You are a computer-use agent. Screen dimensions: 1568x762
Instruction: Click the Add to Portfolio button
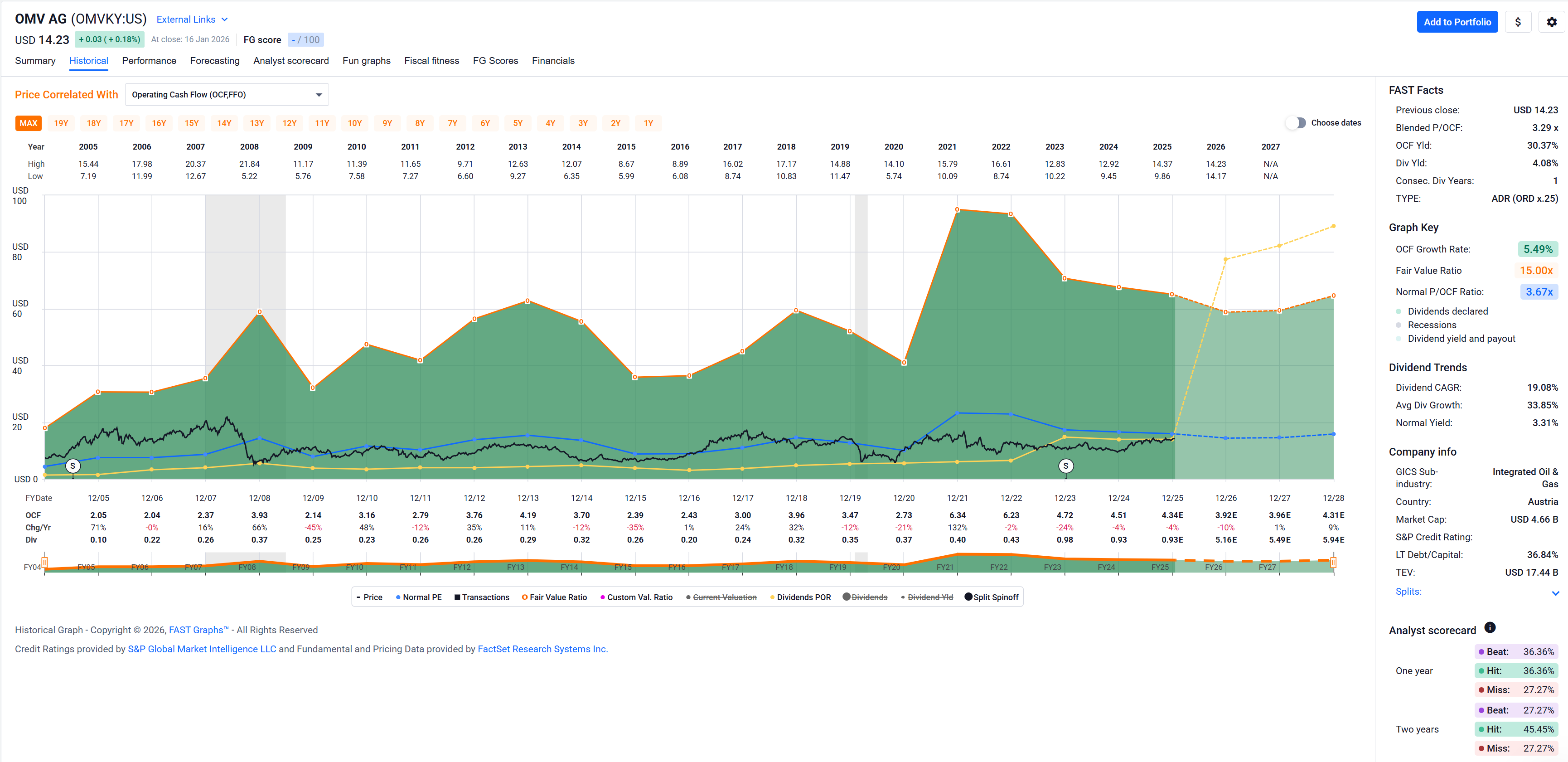click(1457, 22)
